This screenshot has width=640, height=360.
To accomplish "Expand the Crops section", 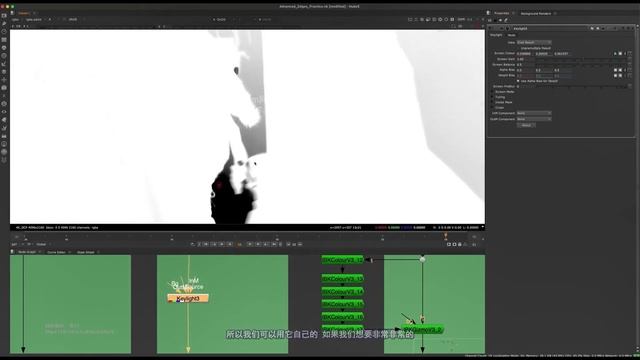I will pyautogui.click(x=492, y=108).
